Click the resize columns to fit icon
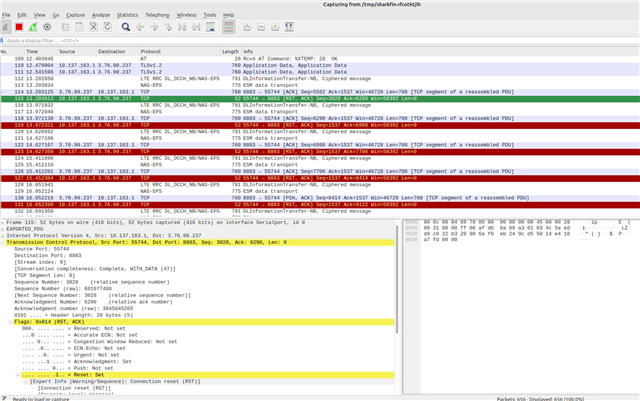The width and height of the screenshot is (640, 401). [289, 27]
